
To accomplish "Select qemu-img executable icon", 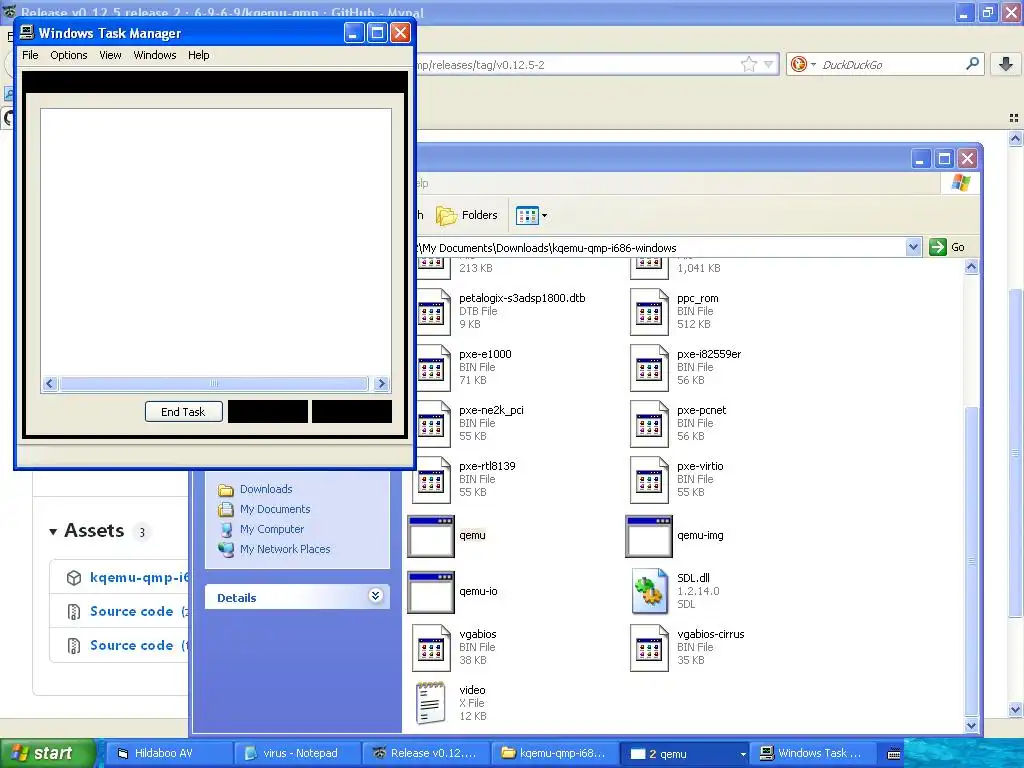I will (648, 536).
